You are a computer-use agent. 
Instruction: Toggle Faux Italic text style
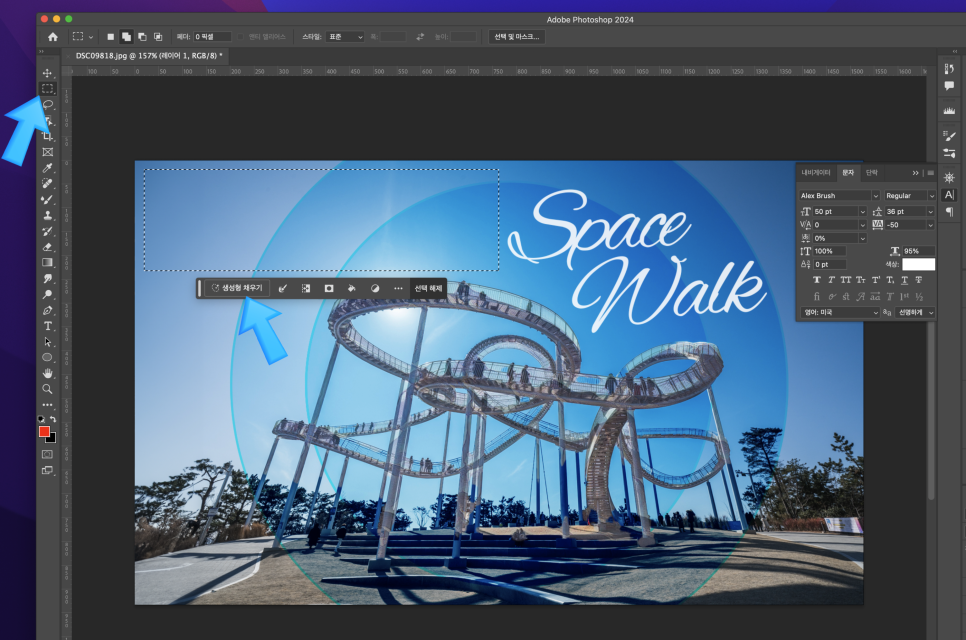point(831,280)
